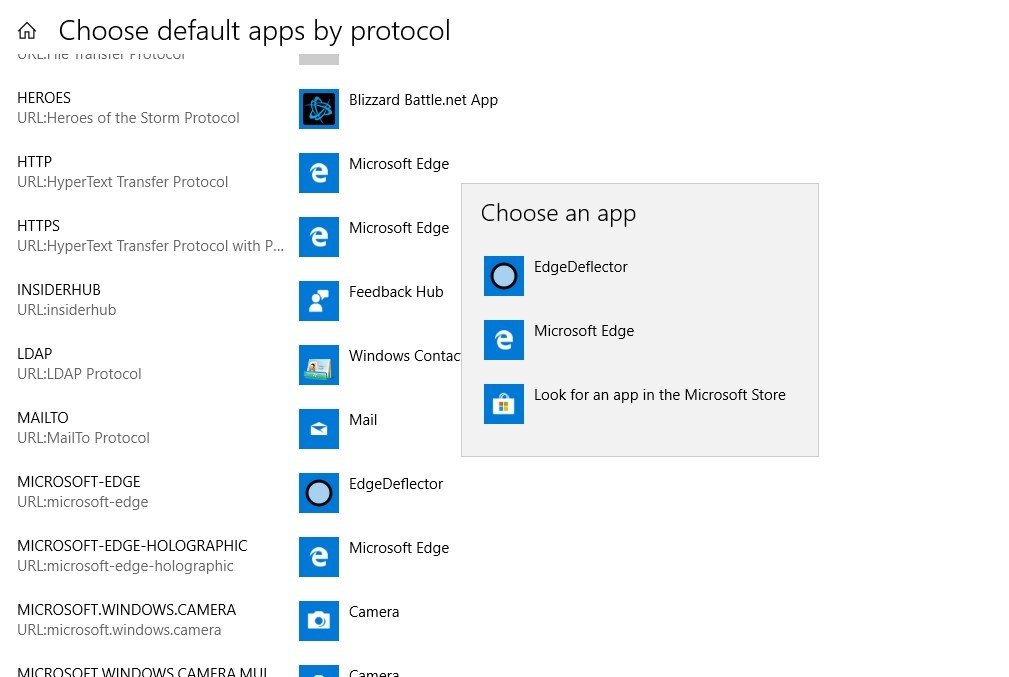This screenshot has width=1009, height=677.
Task: Click the EdgeDeflector icon for MICROSOFT-EDGE protocol
Action: click(x=319, y=493)
